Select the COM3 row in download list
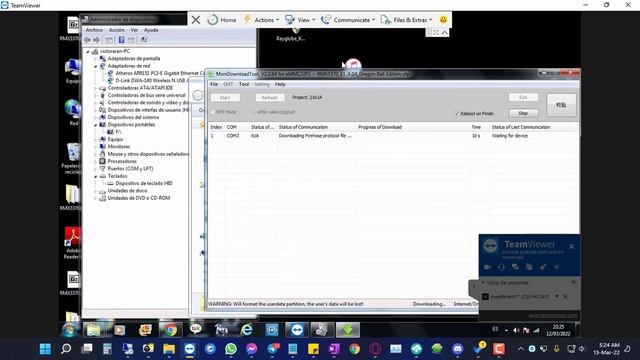The width and height of the screenshot is (640, 360). (393, 136)
